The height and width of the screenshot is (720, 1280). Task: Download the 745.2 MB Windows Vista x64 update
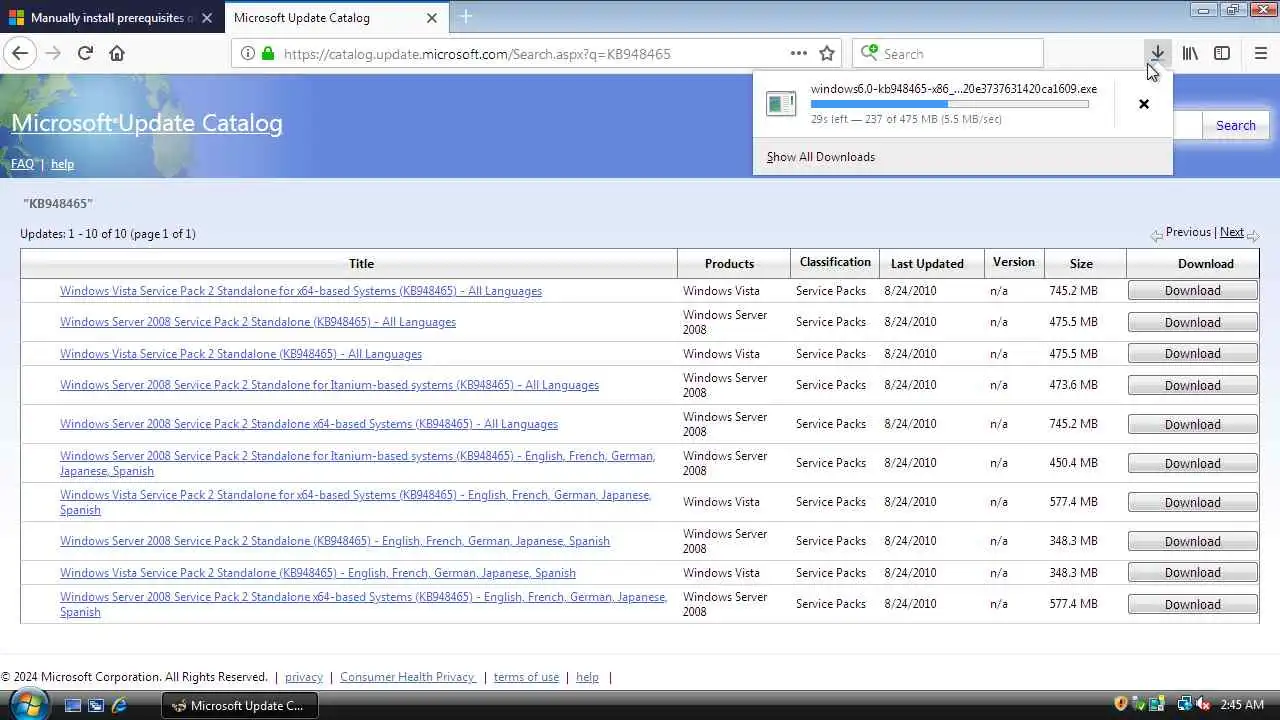(1192, 291)
